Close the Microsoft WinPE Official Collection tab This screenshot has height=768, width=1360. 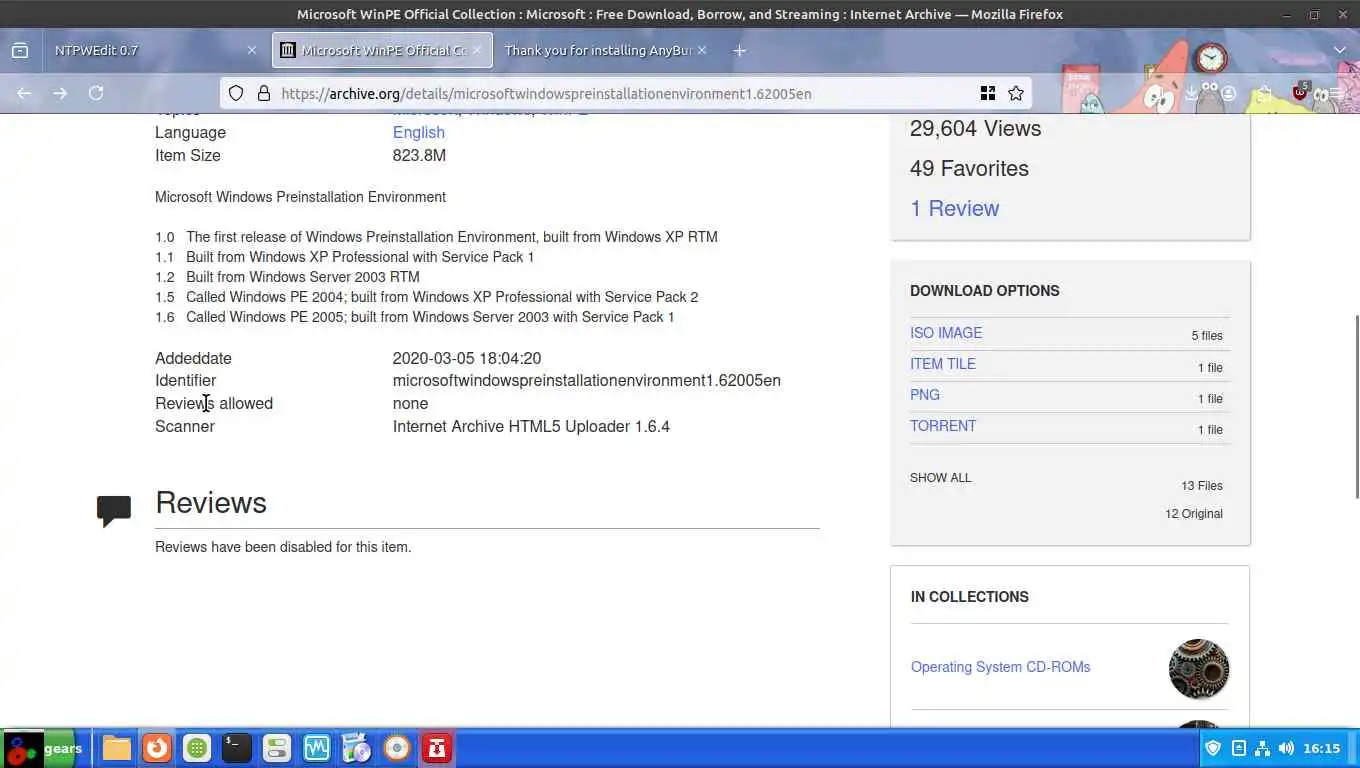(x=477, y=50)
